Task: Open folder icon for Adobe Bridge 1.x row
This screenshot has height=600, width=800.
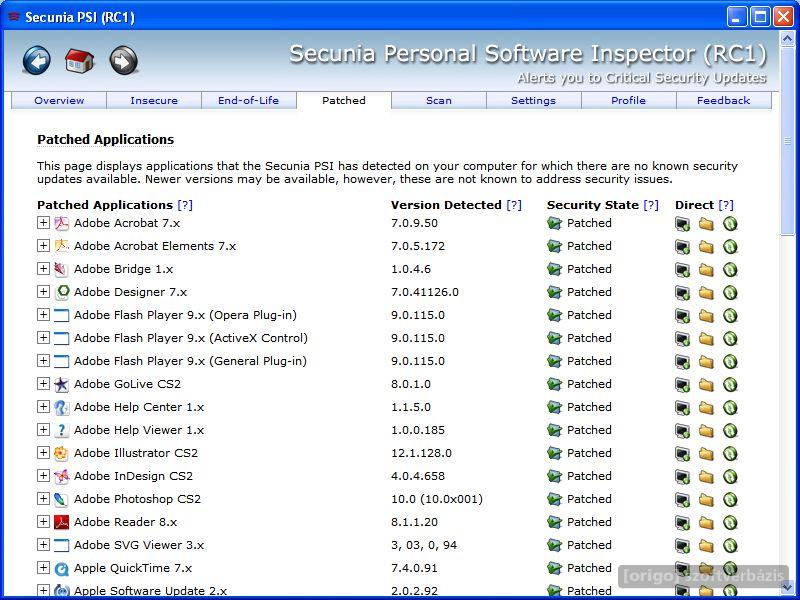Action: (x=706, y=269)
